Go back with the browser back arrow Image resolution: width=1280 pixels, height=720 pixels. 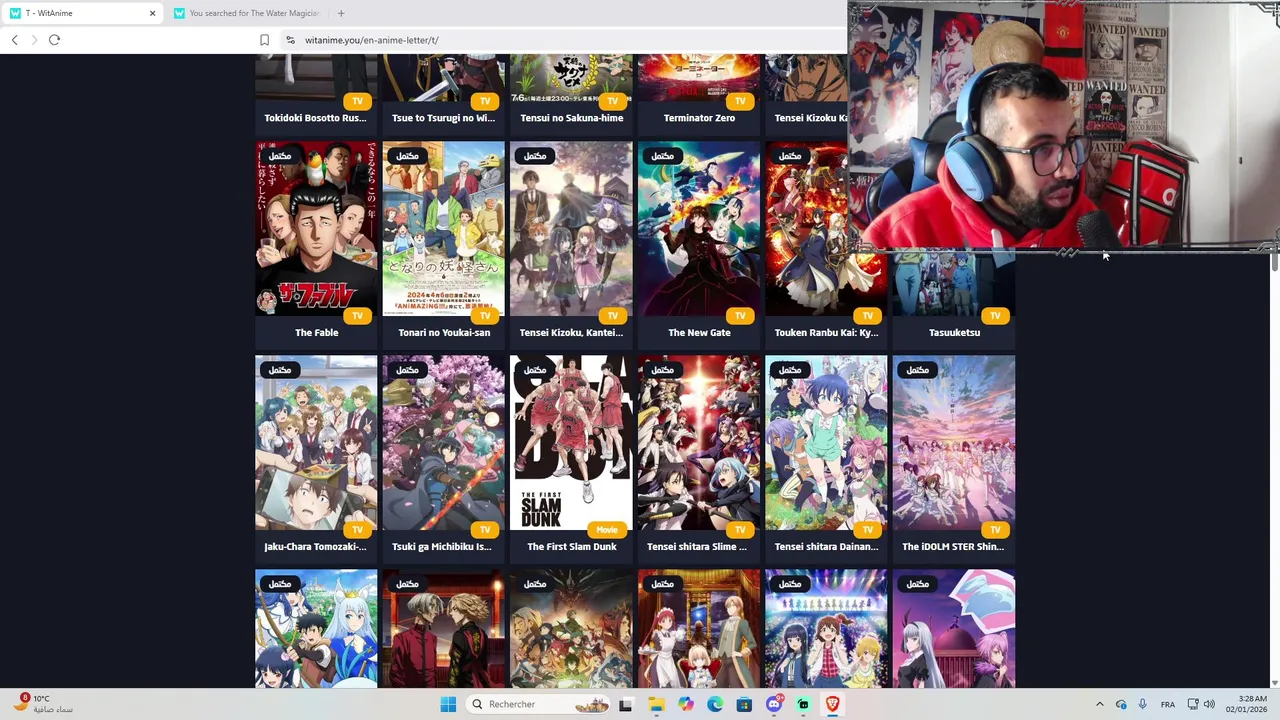pyautogui.click(x=15, y=40)
